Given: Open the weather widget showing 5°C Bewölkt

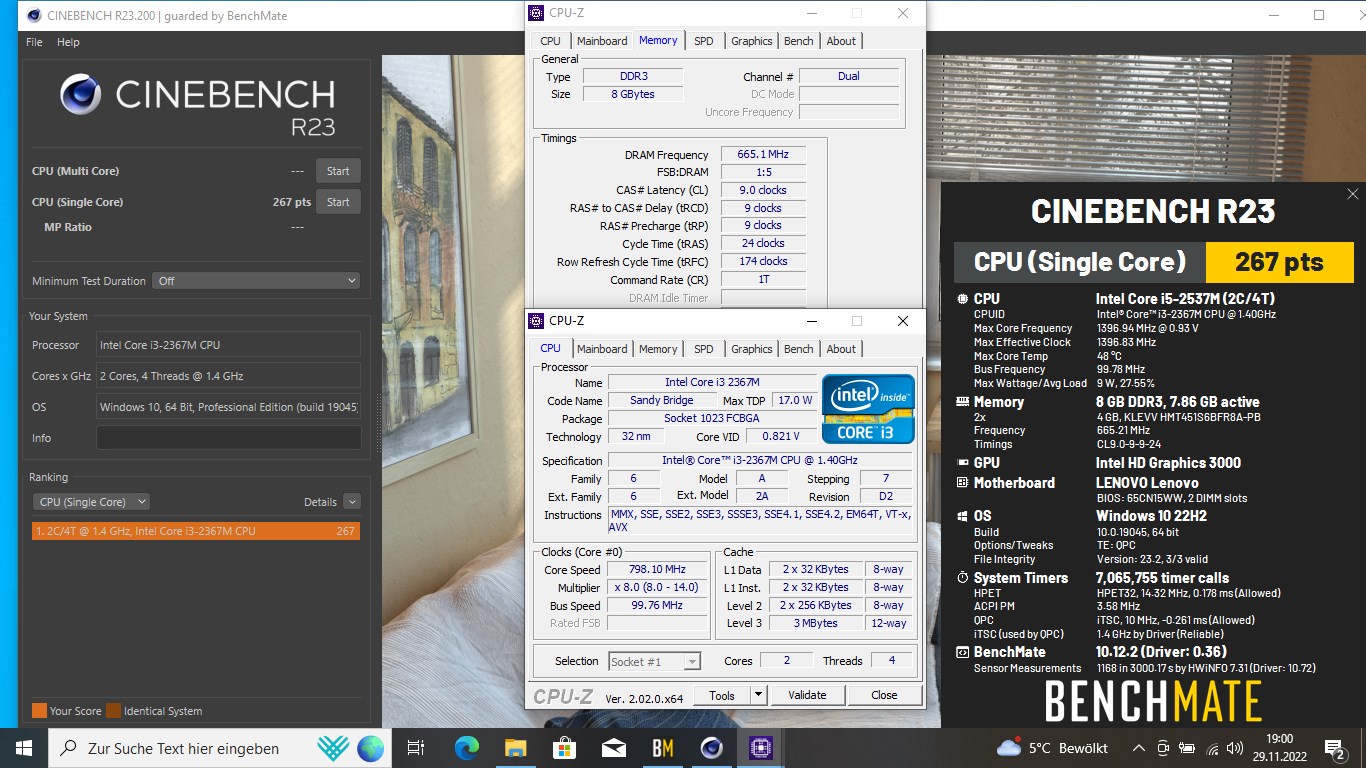Looking at the screenshot, I should (x=1052, y=748).
